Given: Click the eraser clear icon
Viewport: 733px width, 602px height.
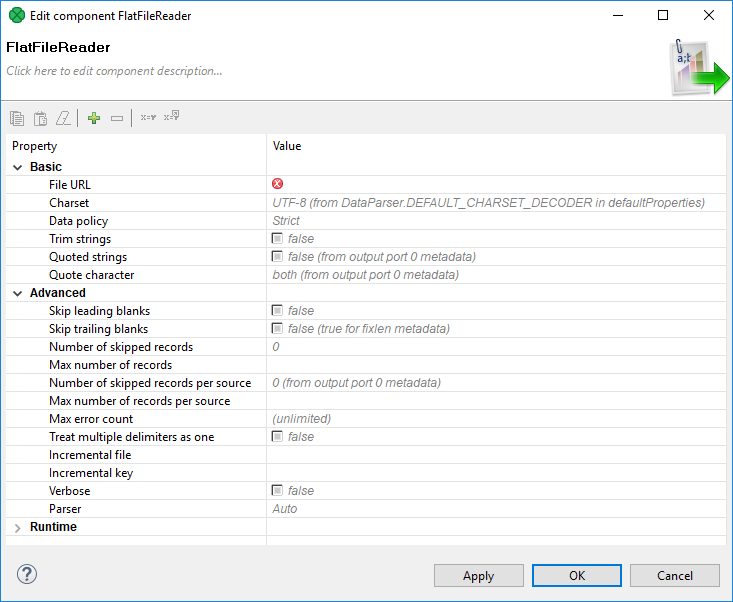Looking at the screenshot, I should click(64, 118).
